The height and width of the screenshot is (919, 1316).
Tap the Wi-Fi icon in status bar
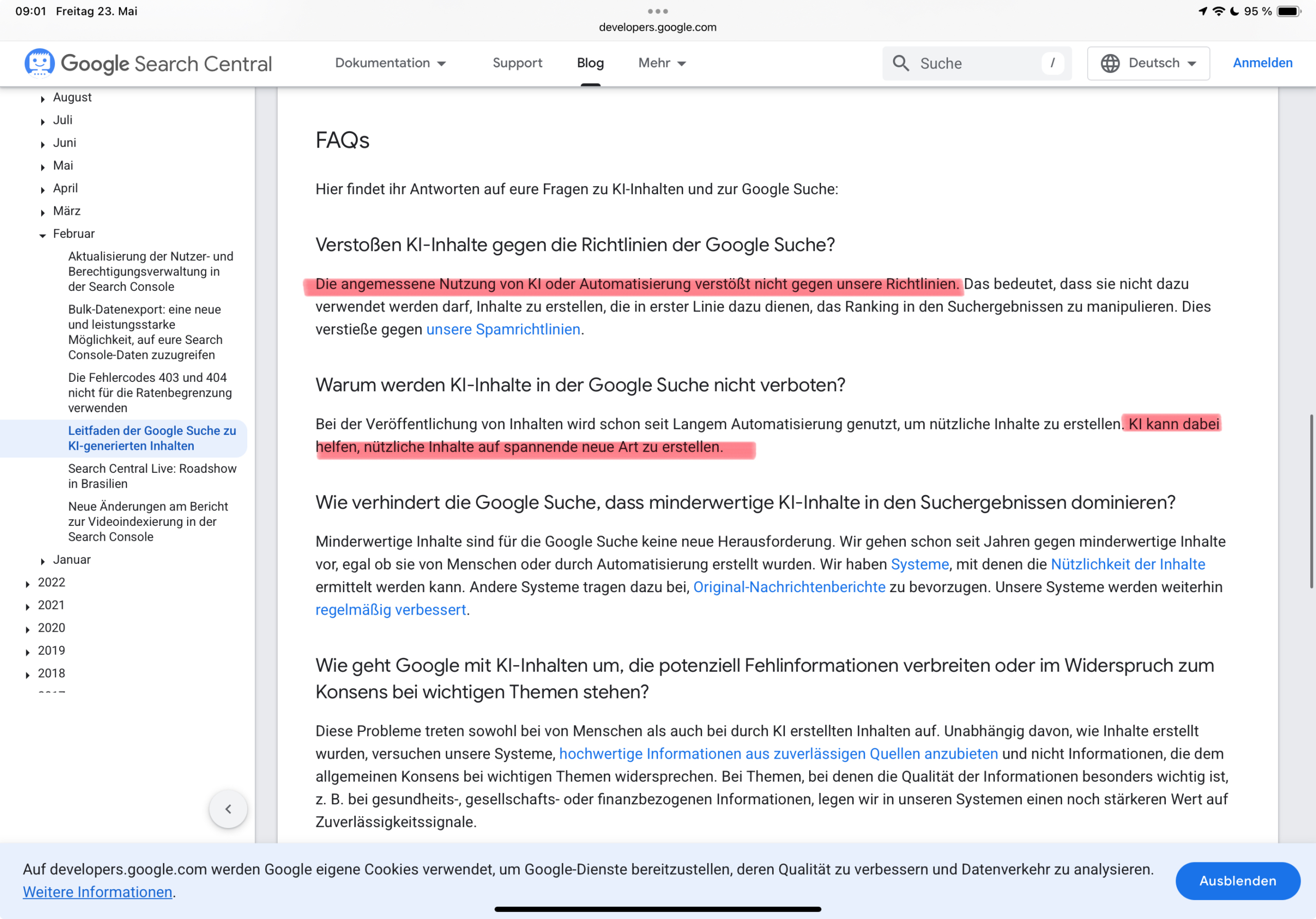pos(1218,11)
